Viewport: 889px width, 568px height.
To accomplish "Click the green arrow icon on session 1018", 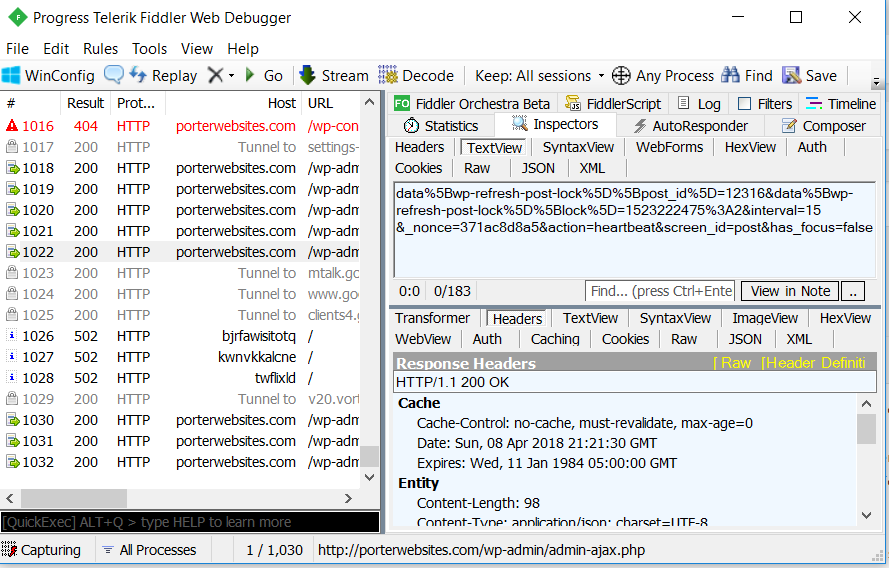I will [x=12, y=168].
